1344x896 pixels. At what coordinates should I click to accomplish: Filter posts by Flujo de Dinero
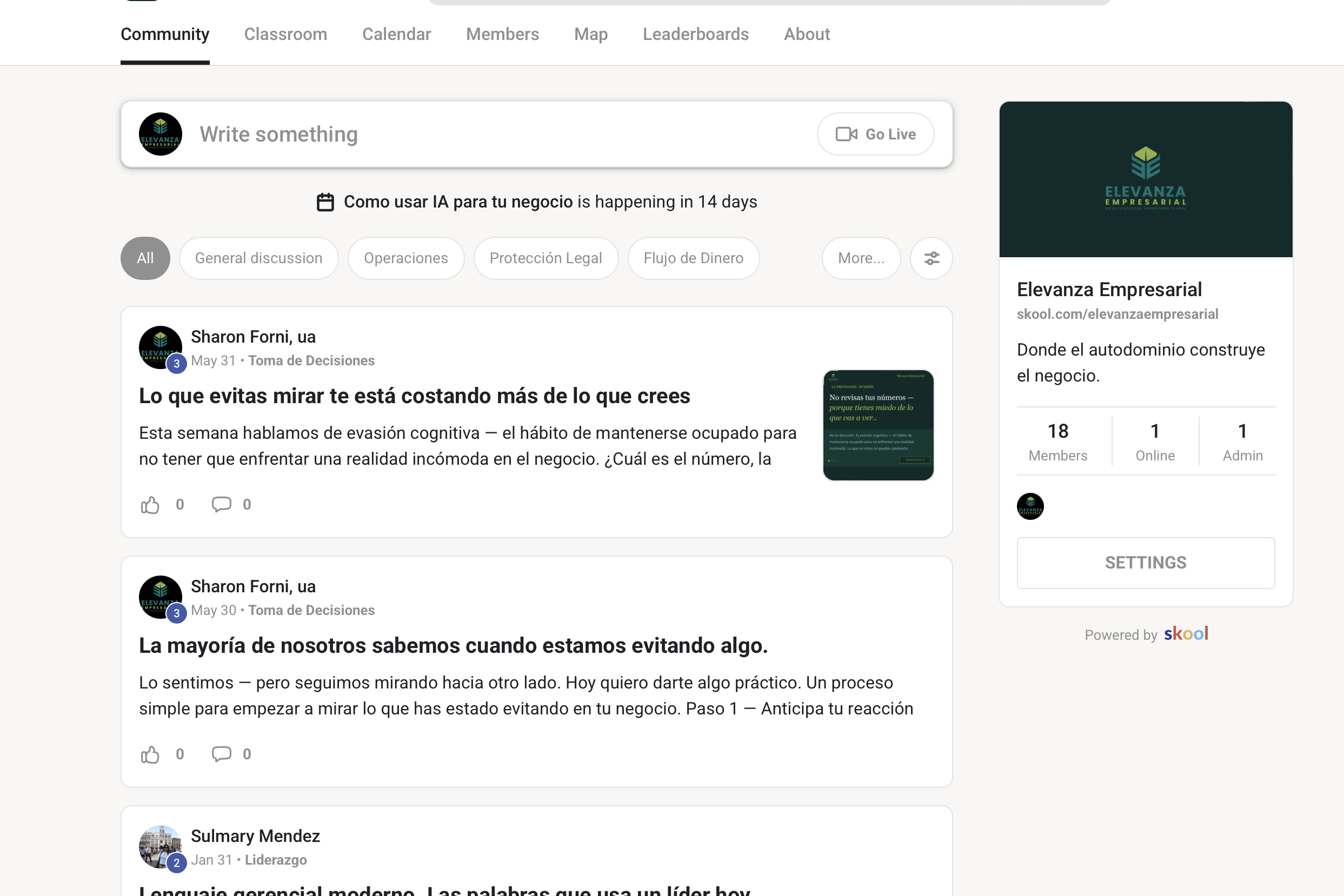pos(694,258)
